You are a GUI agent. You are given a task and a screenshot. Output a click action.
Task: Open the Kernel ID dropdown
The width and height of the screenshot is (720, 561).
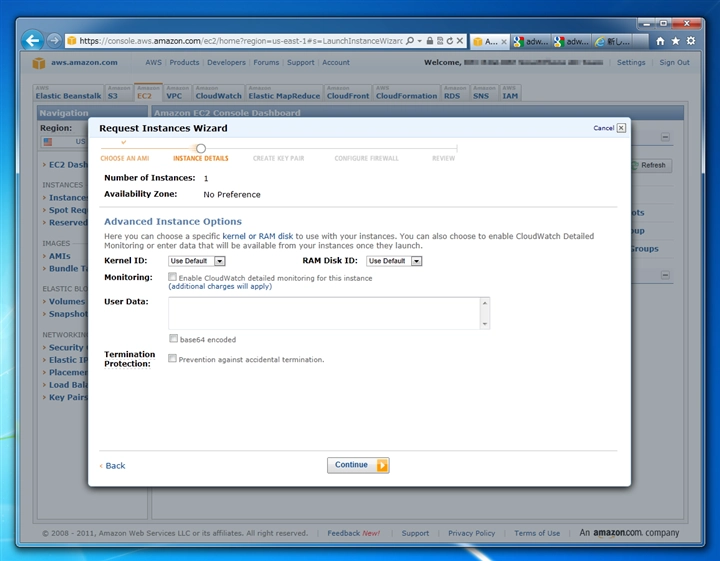197,261
